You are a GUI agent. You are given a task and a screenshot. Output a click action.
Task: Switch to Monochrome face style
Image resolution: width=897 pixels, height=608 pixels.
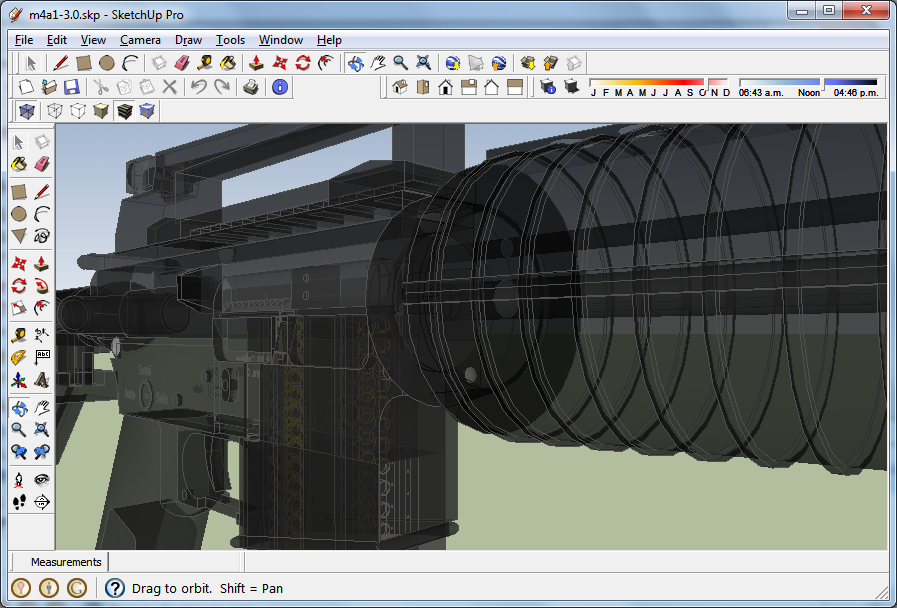tap(147, 111)
